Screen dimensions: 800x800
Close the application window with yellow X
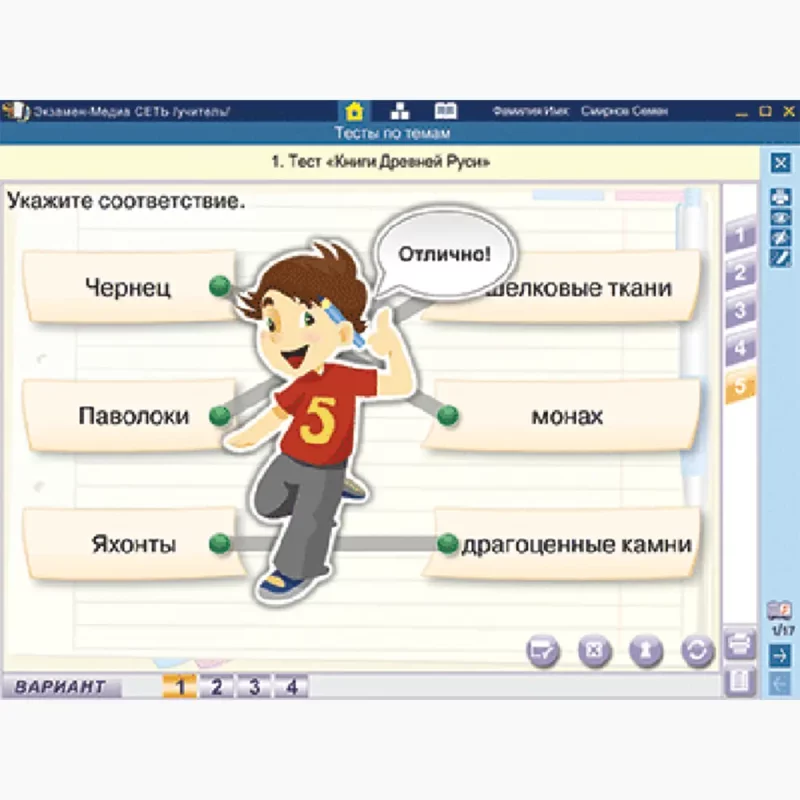click(788, 111)
